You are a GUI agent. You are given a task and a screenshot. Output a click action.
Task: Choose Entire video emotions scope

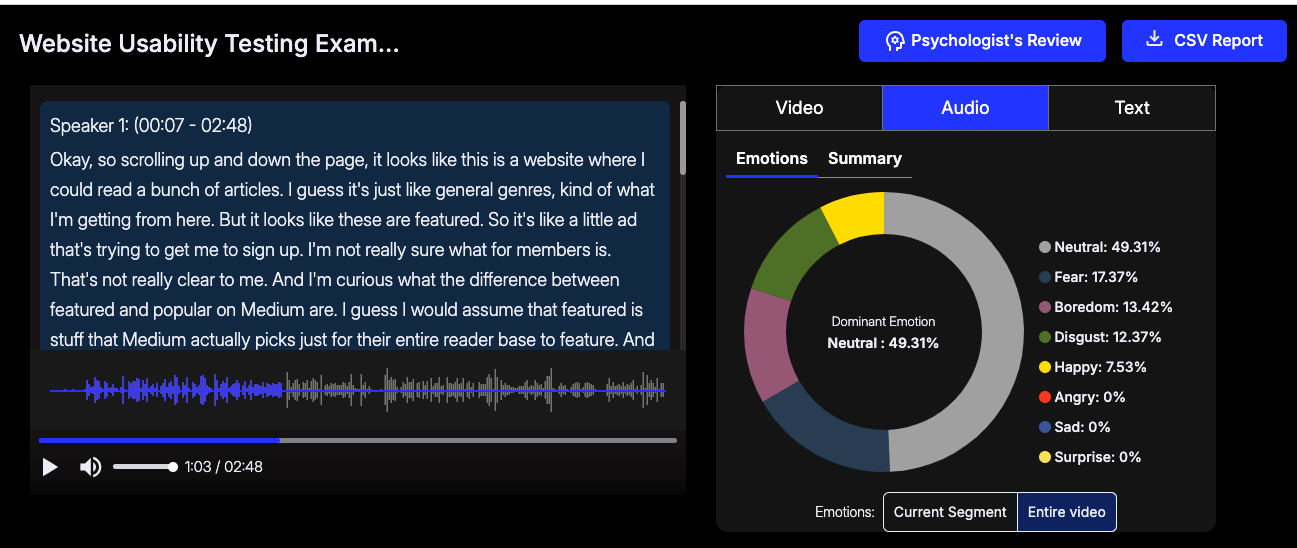1067,512
